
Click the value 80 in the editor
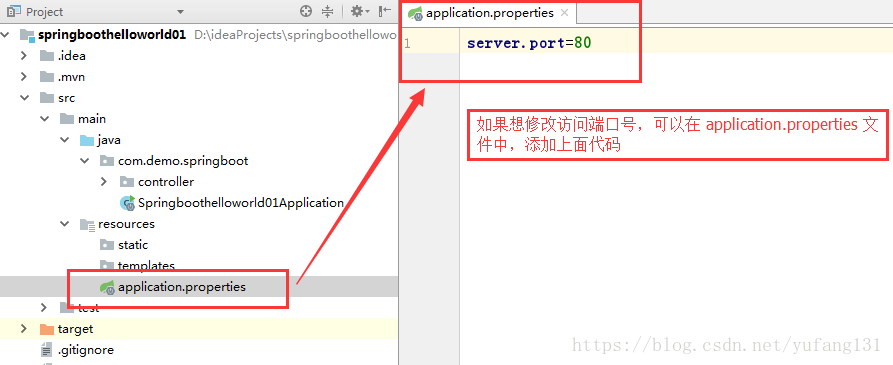583,43
